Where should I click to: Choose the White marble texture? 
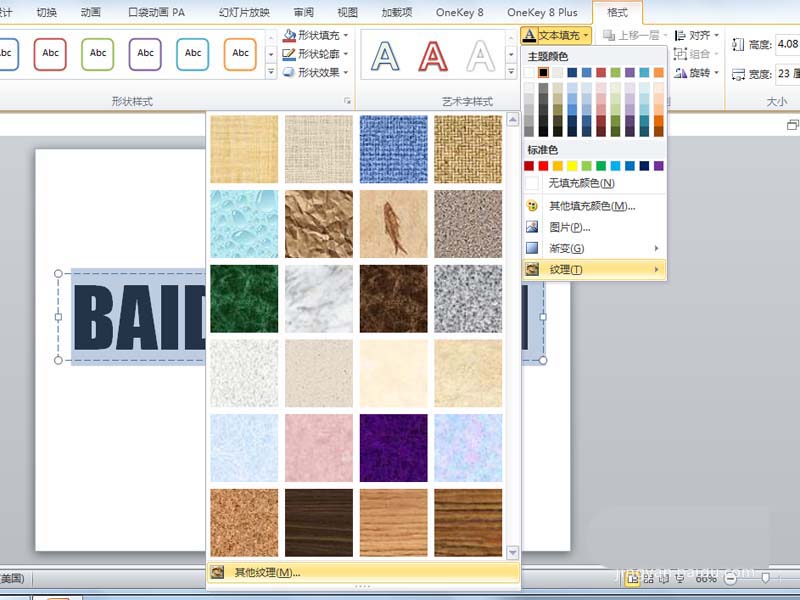(319, 298)
